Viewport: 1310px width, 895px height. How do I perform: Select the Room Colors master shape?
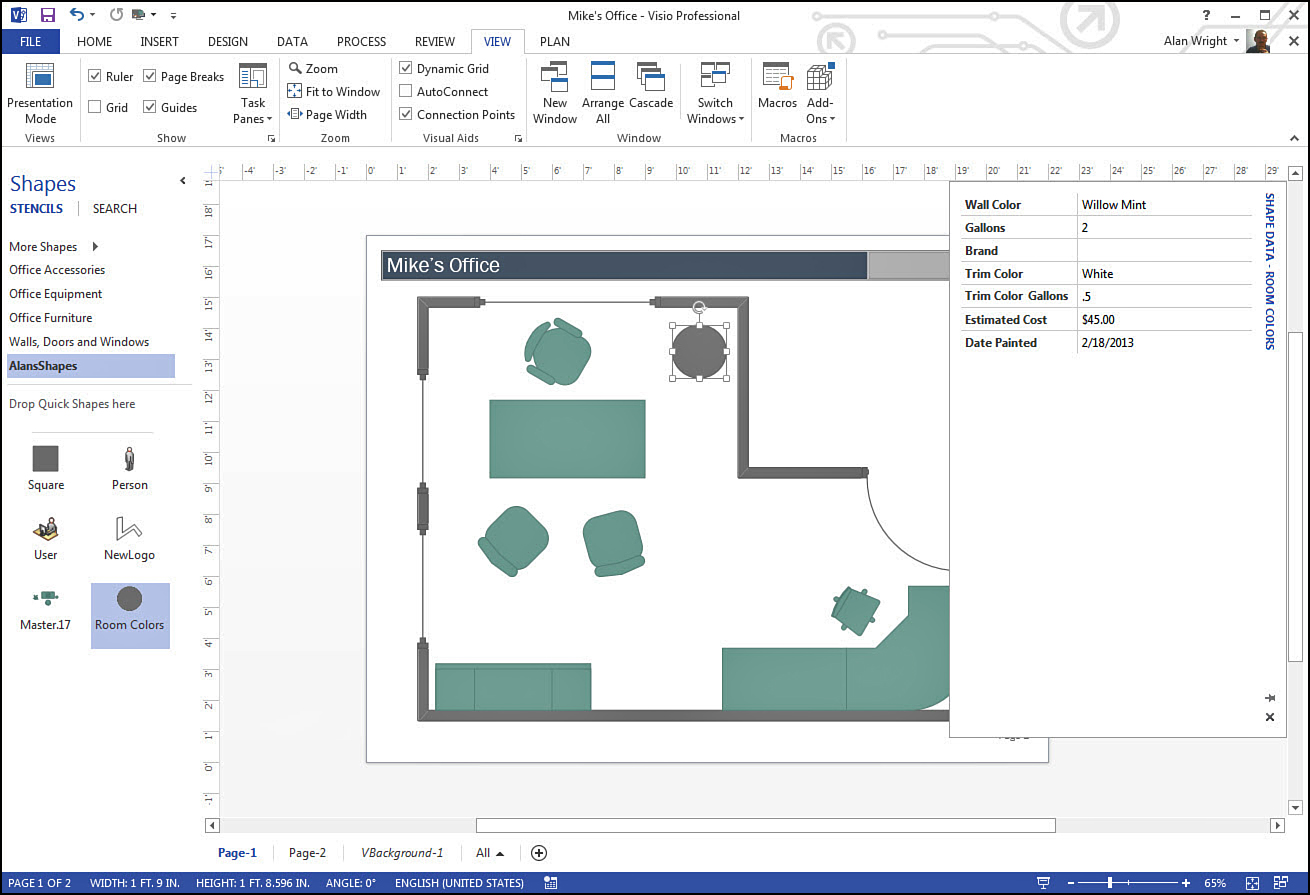point(130,616)
